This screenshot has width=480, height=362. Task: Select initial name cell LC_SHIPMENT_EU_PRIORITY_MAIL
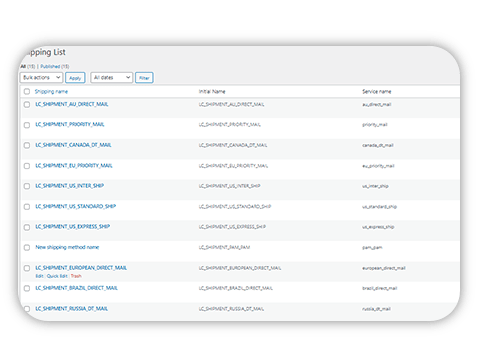point(233,166)
